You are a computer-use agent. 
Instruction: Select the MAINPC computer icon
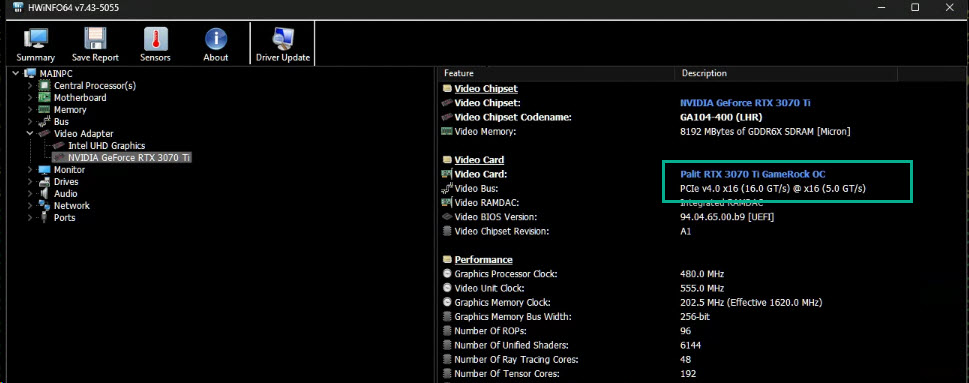(x=30, y=74)
